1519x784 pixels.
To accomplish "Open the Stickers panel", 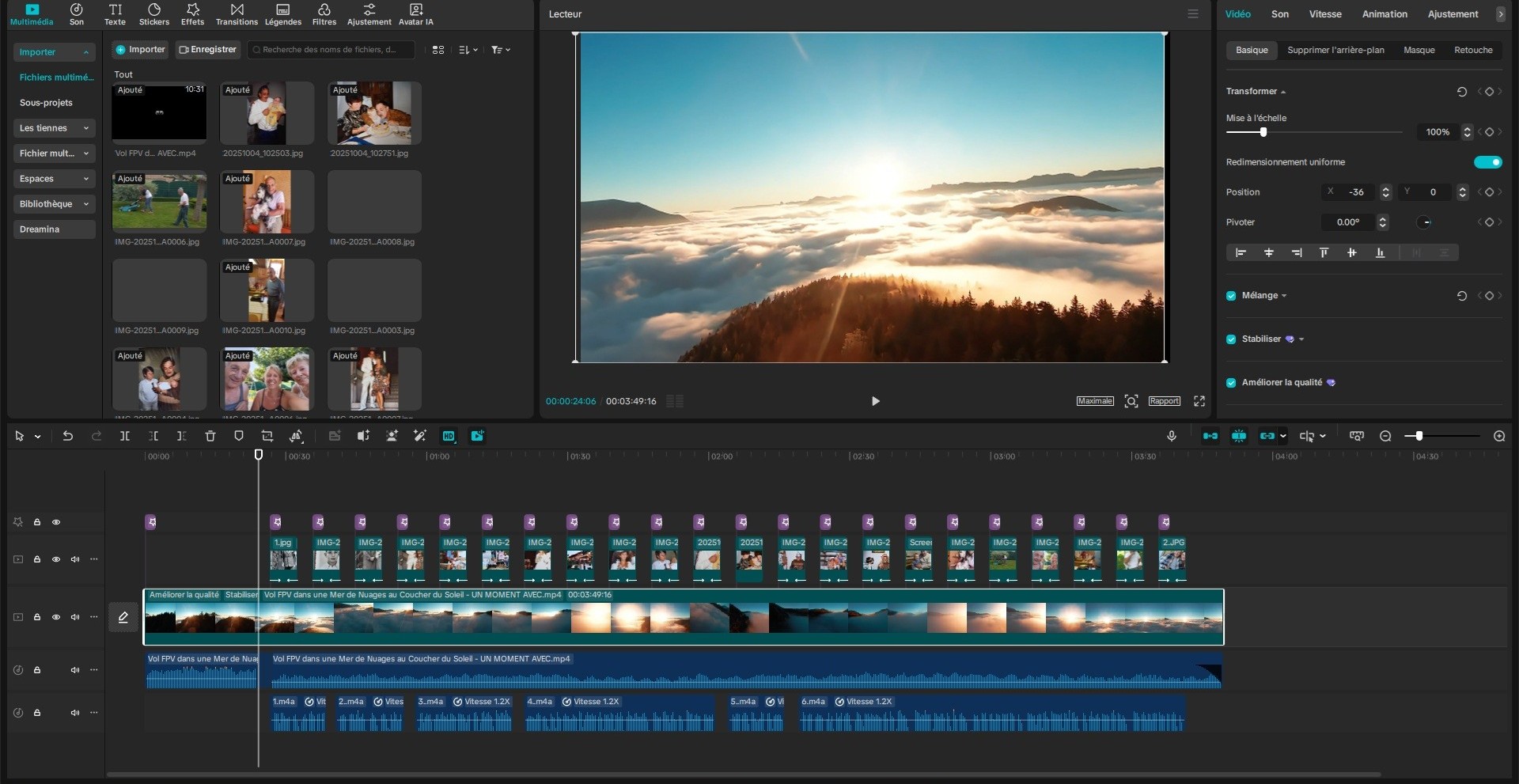I will (153, 13).
